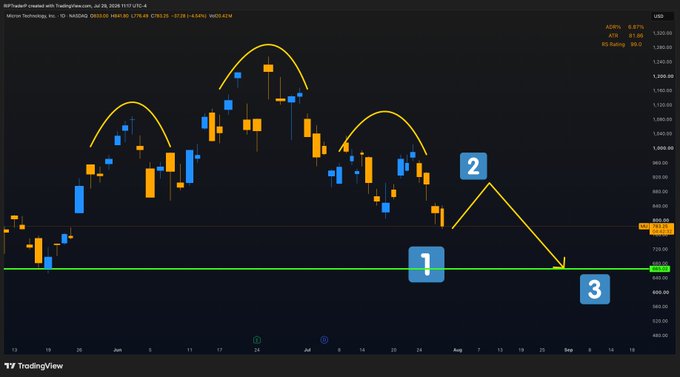
Task: Click 1,160.00 on the price axis
Action: tap(662, 91)
